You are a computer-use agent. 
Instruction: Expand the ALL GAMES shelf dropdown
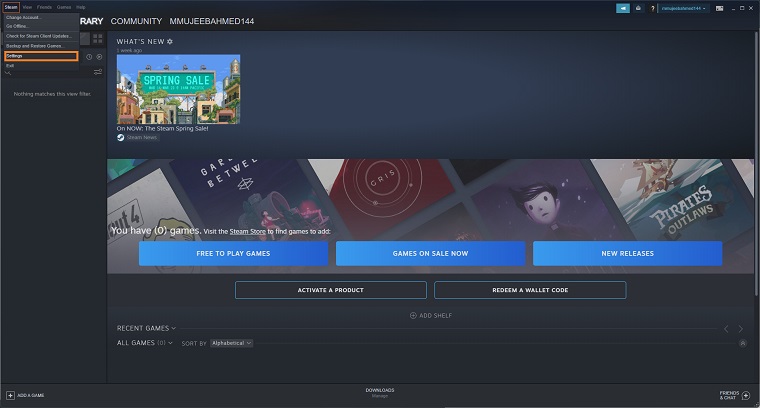pos(144,343)
